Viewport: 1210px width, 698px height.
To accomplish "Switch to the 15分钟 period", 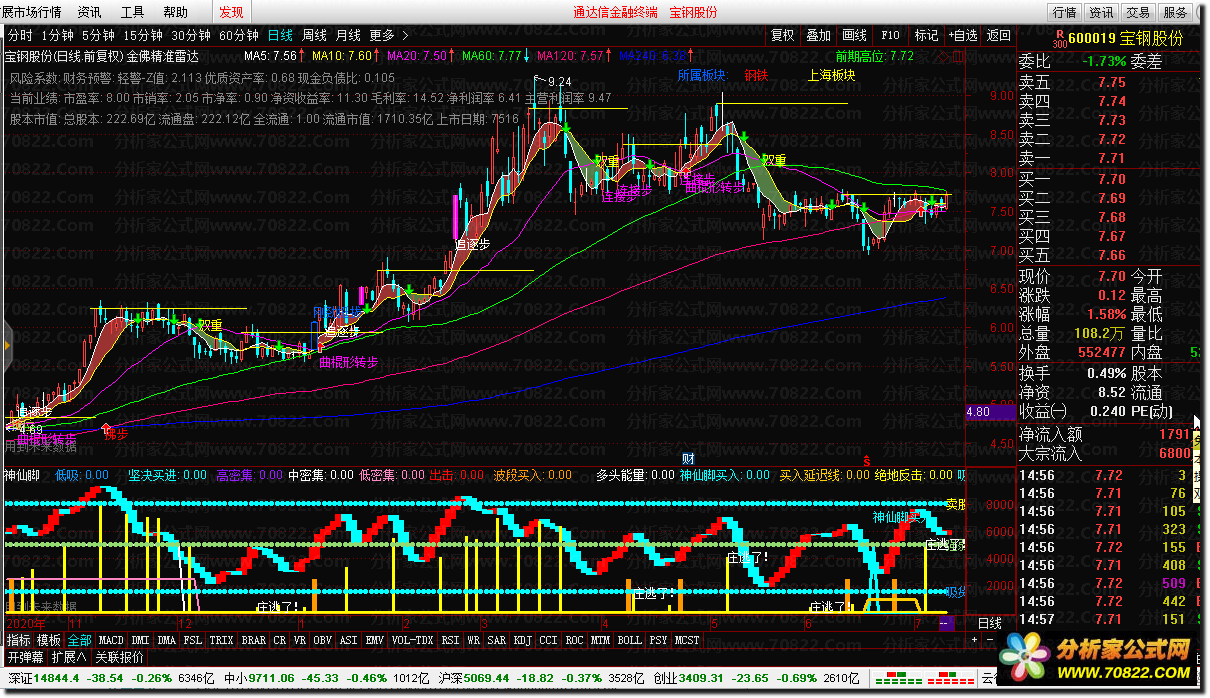I will click(x=143, y=35).
